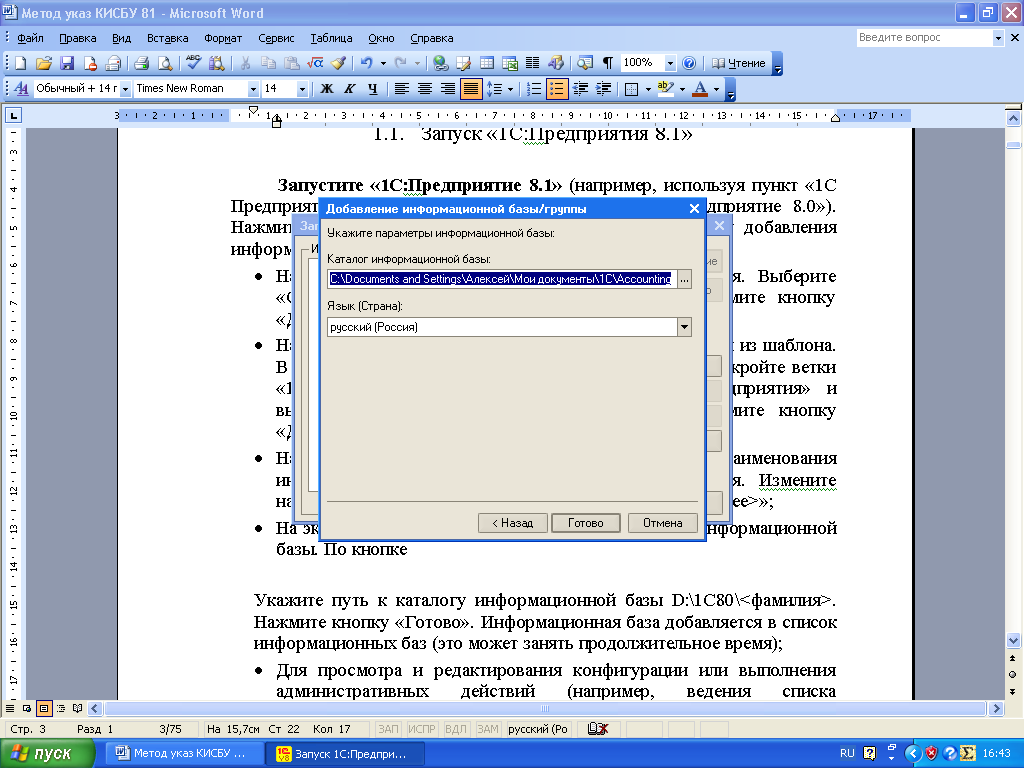Screen dimensions: 1024x768
Task: Save the document with floppy icon
Action: pos(67,63)
